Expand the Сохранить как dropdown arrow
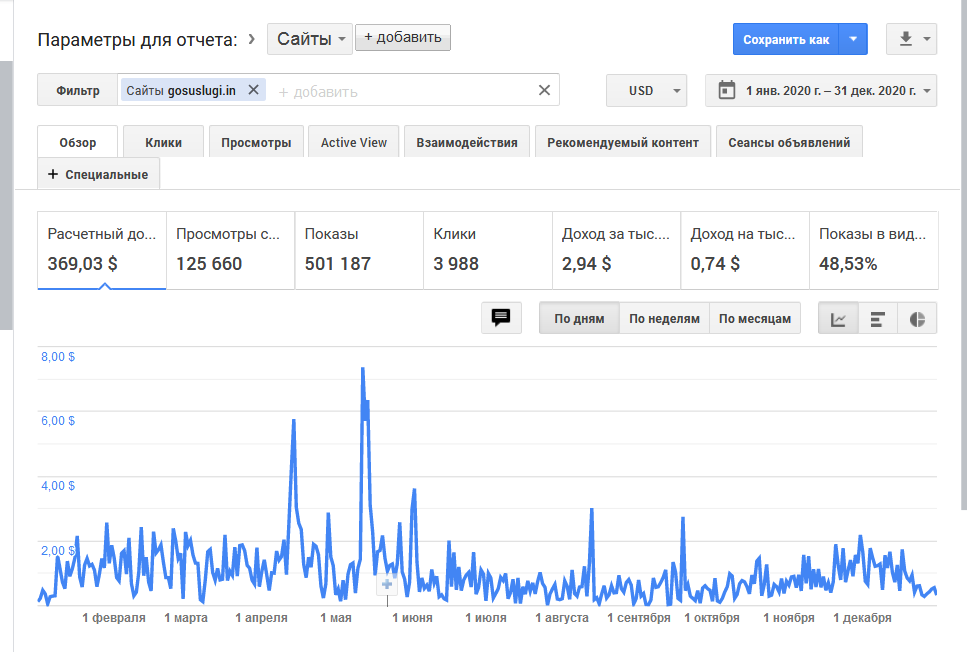Viewport: 967px width, 652px height. tap(853, 39)
